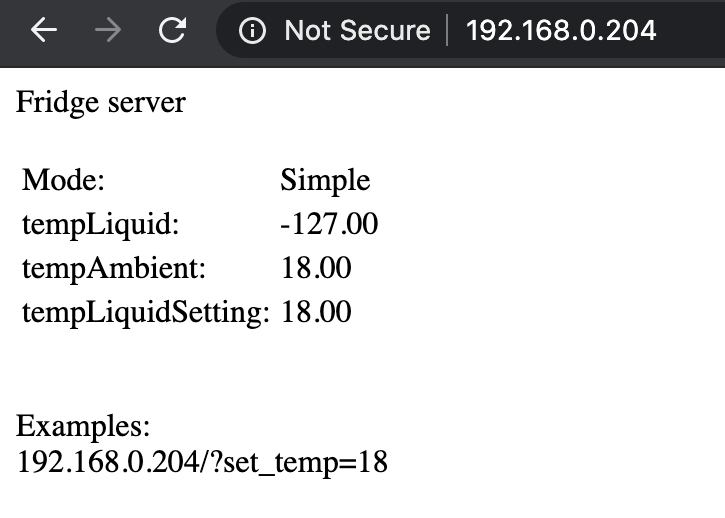Viewport: 725px width, 518px height.
Task: Open the site information circle icon
Action: (254, 31)
